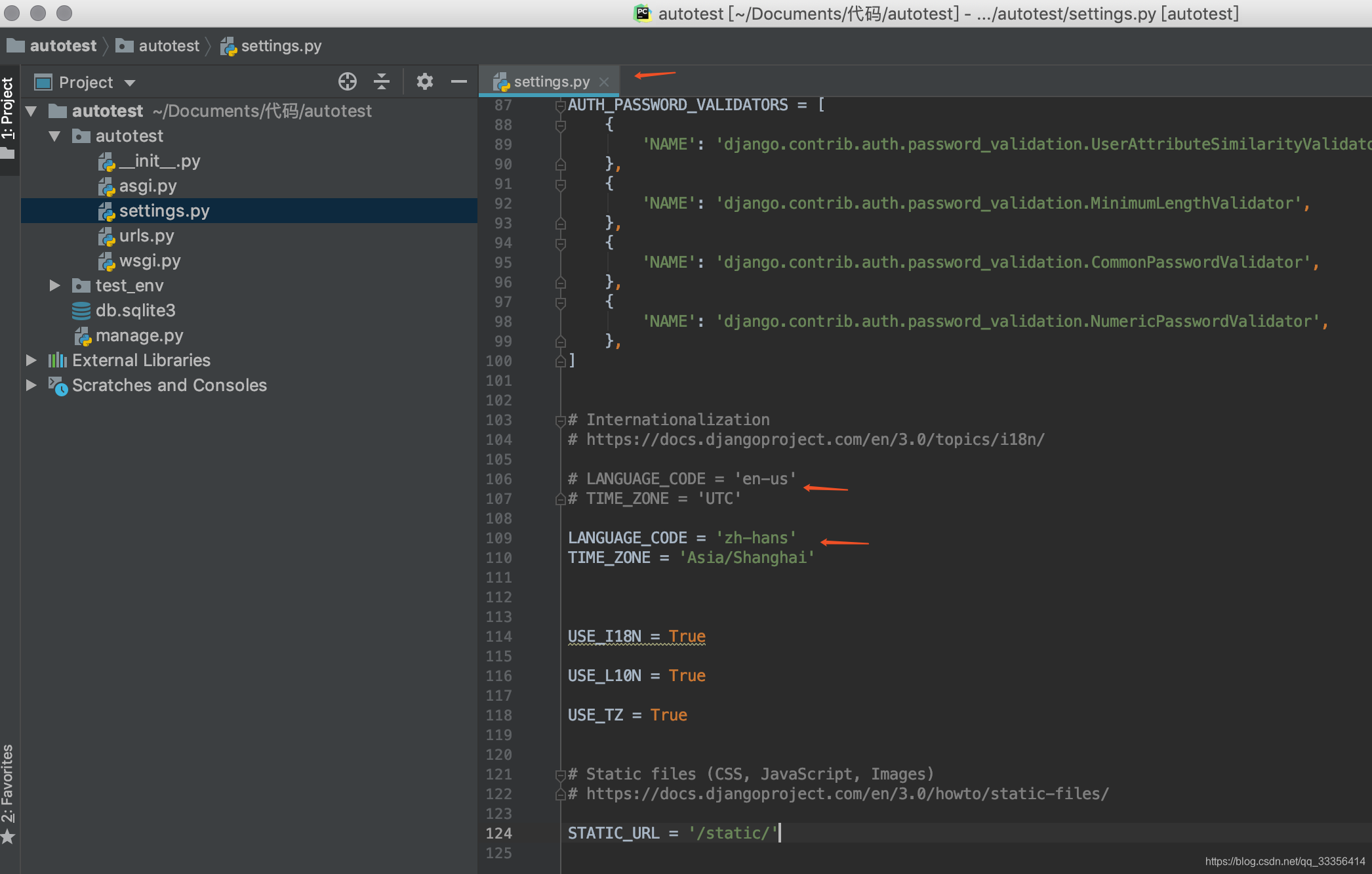The width and height of the screenshot is (1372, 874).
Task: Expand the test_env folder
Action: 54,285
